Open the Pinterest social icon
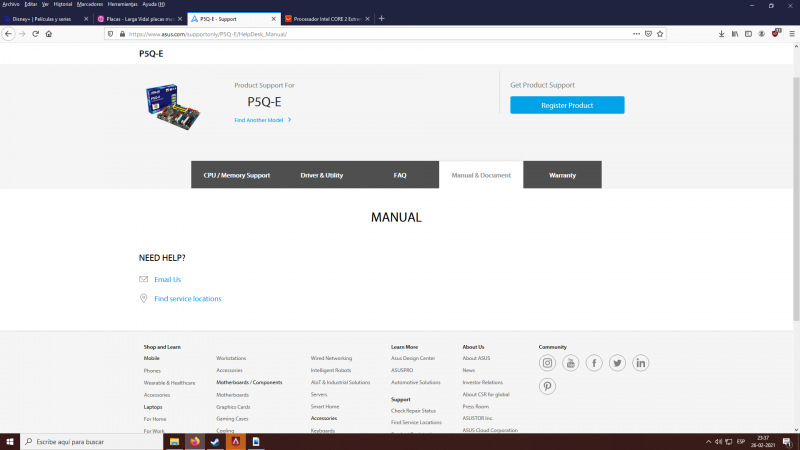The image size is (800, 450). point(547,386)
